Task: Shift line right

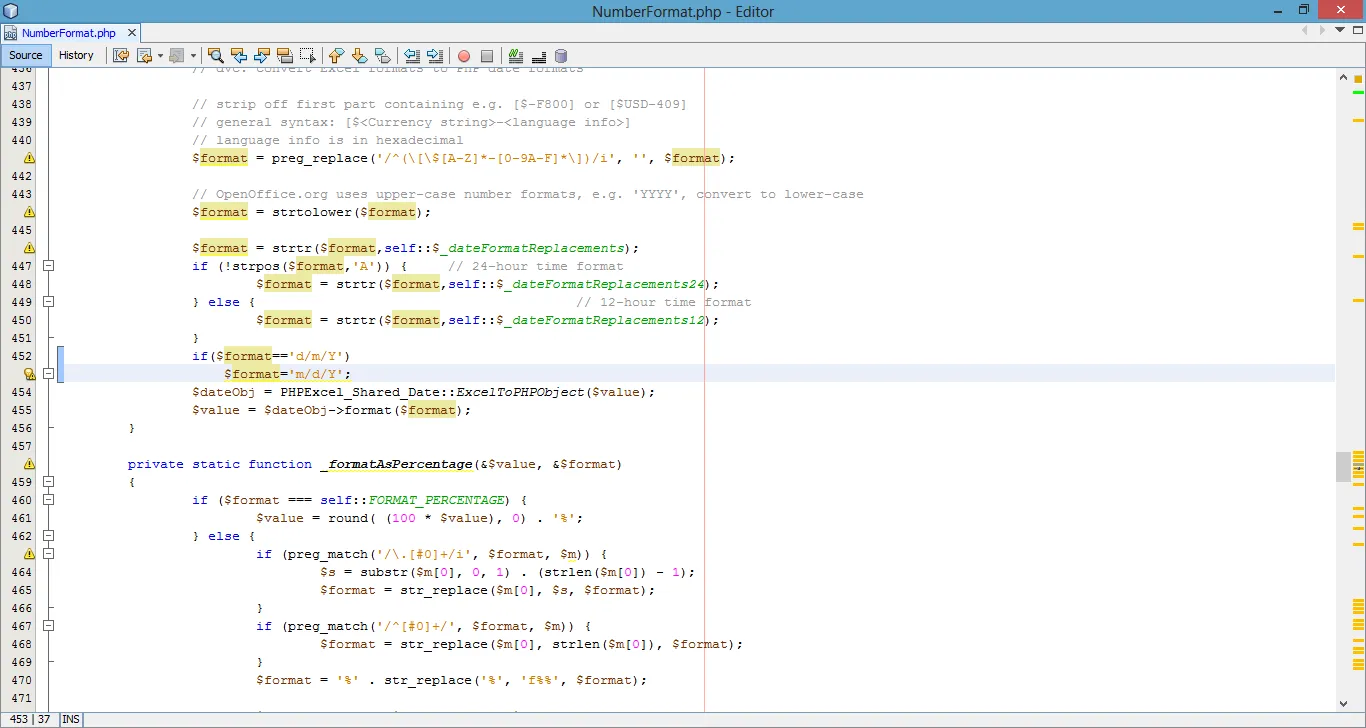Action: (434, 56)
